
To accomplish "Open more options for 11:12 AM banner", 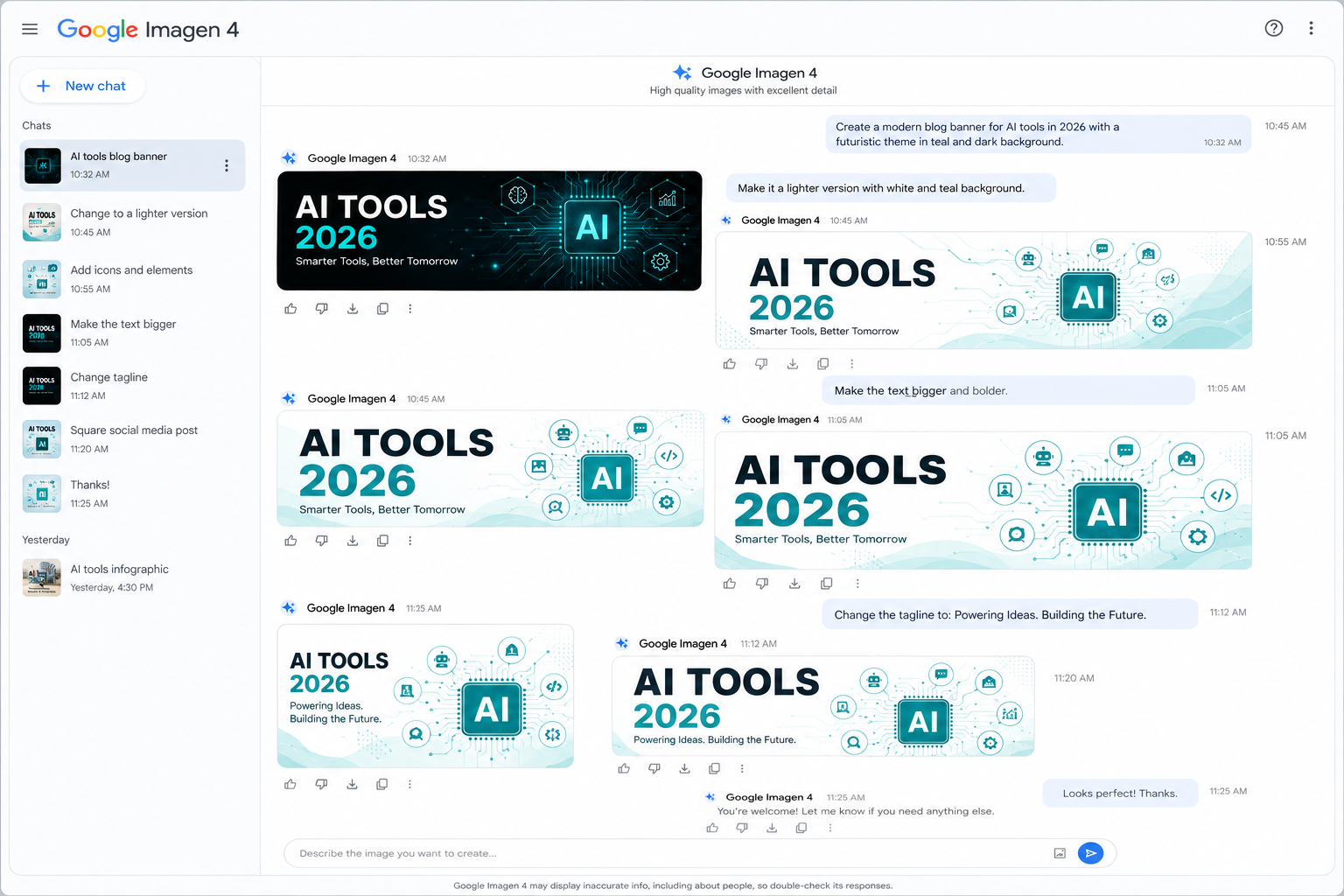I will [742, 769].
